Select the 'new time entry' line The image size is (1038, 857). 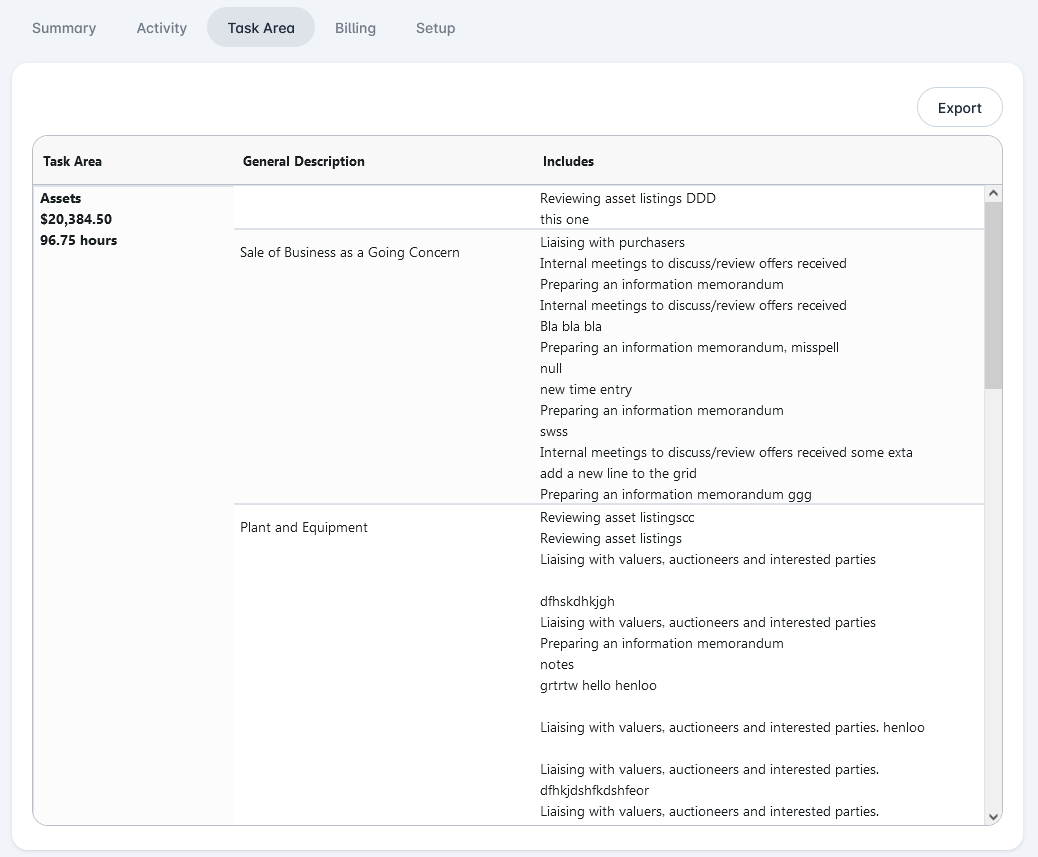coord(586,389)
